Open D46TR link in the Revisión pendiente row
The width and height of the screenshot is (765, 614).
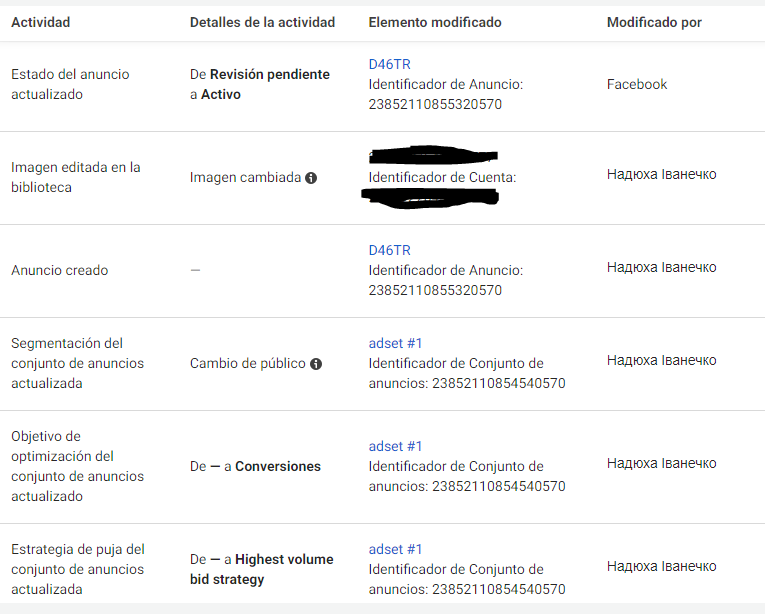pyautogui.click(x=389, y=64)
